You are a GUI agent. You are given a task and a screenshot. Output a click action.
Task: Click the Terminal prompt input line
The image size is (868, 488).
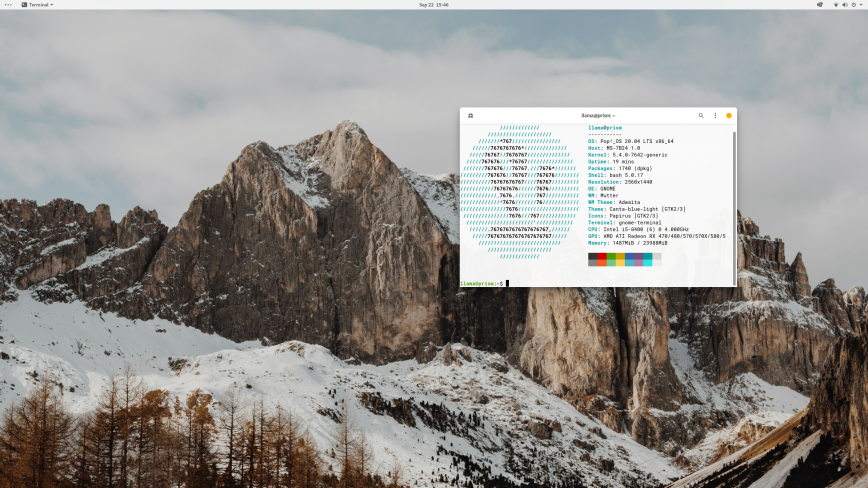(596, 283)
